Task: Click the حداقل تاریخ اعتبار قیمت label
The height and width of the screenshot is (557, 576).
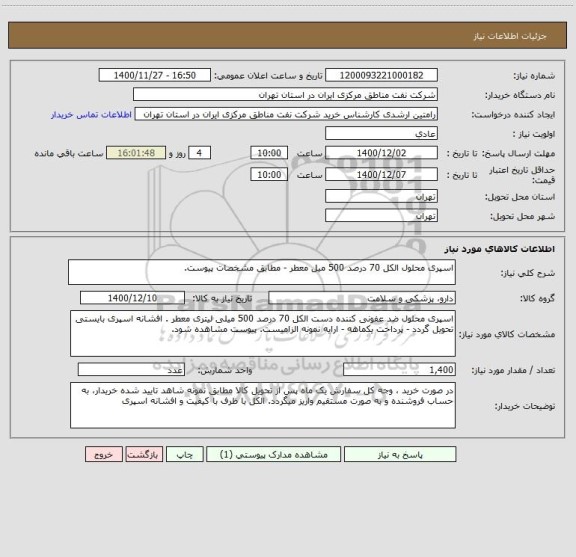Action: 522,175
